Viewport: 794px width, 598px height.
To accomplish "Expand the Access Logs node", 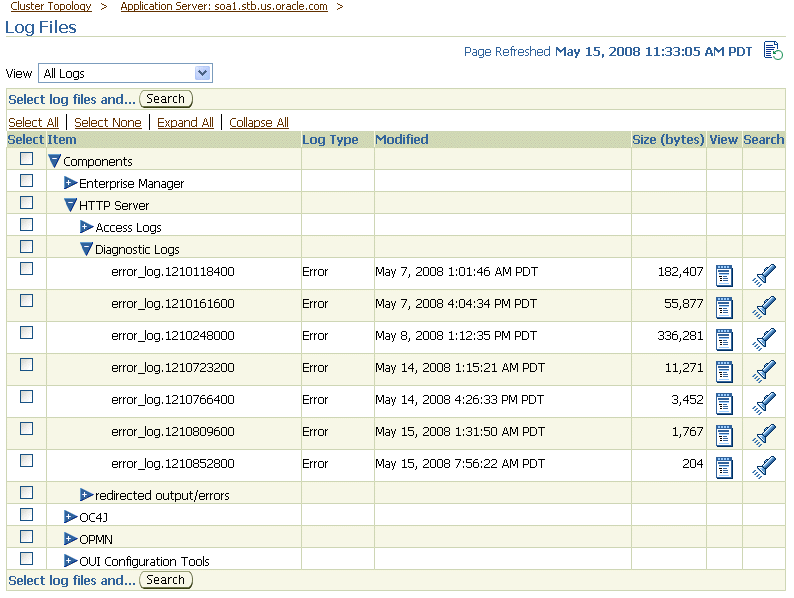I will coord(87,227).
